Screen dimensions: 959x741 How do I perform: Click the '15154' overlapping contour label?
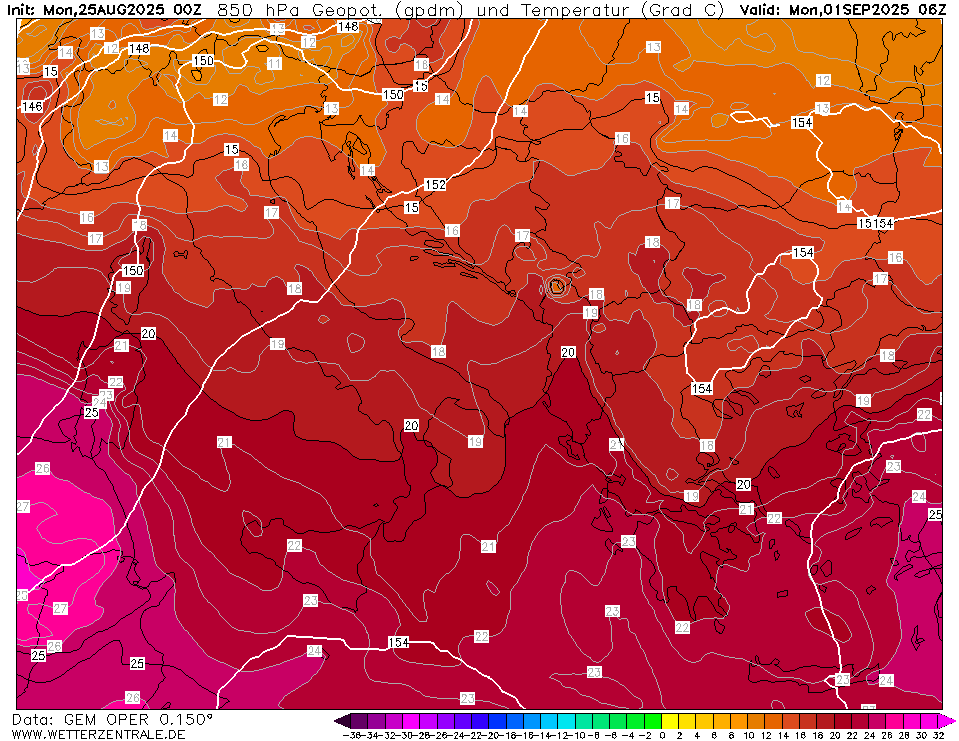[875, 223]
